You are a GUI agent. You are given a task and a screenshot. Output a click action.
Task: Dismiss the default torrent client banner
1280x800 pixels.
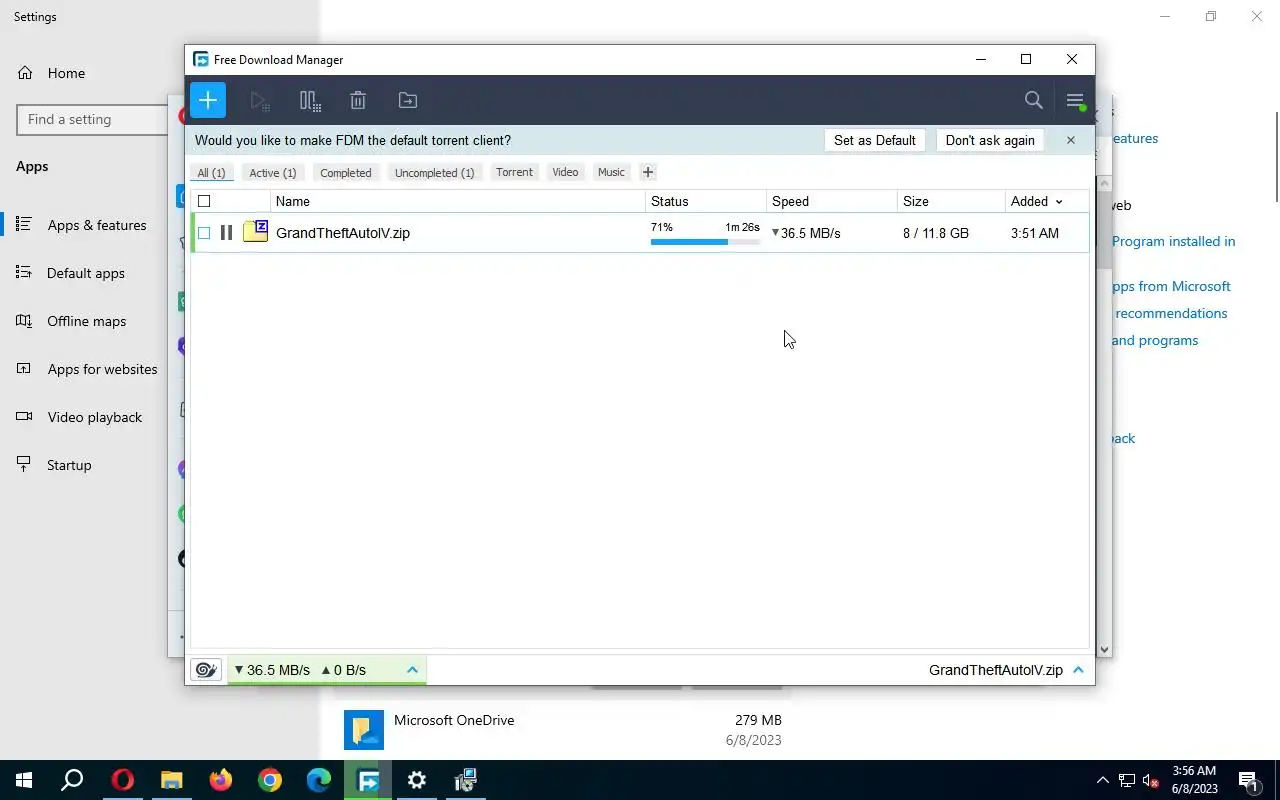1070,140
